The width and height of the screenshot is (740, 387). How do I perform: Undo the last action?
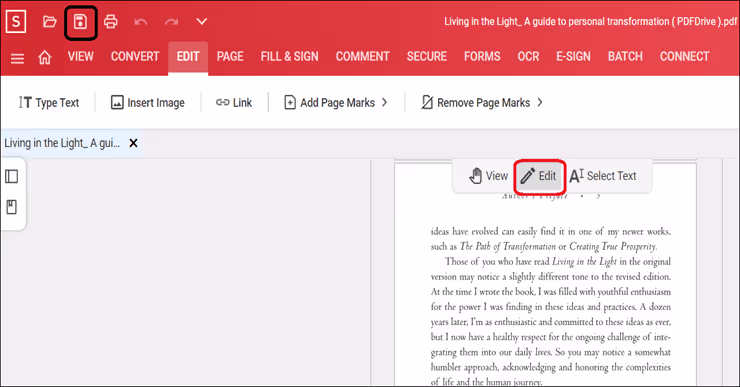[x=141, y=22]
